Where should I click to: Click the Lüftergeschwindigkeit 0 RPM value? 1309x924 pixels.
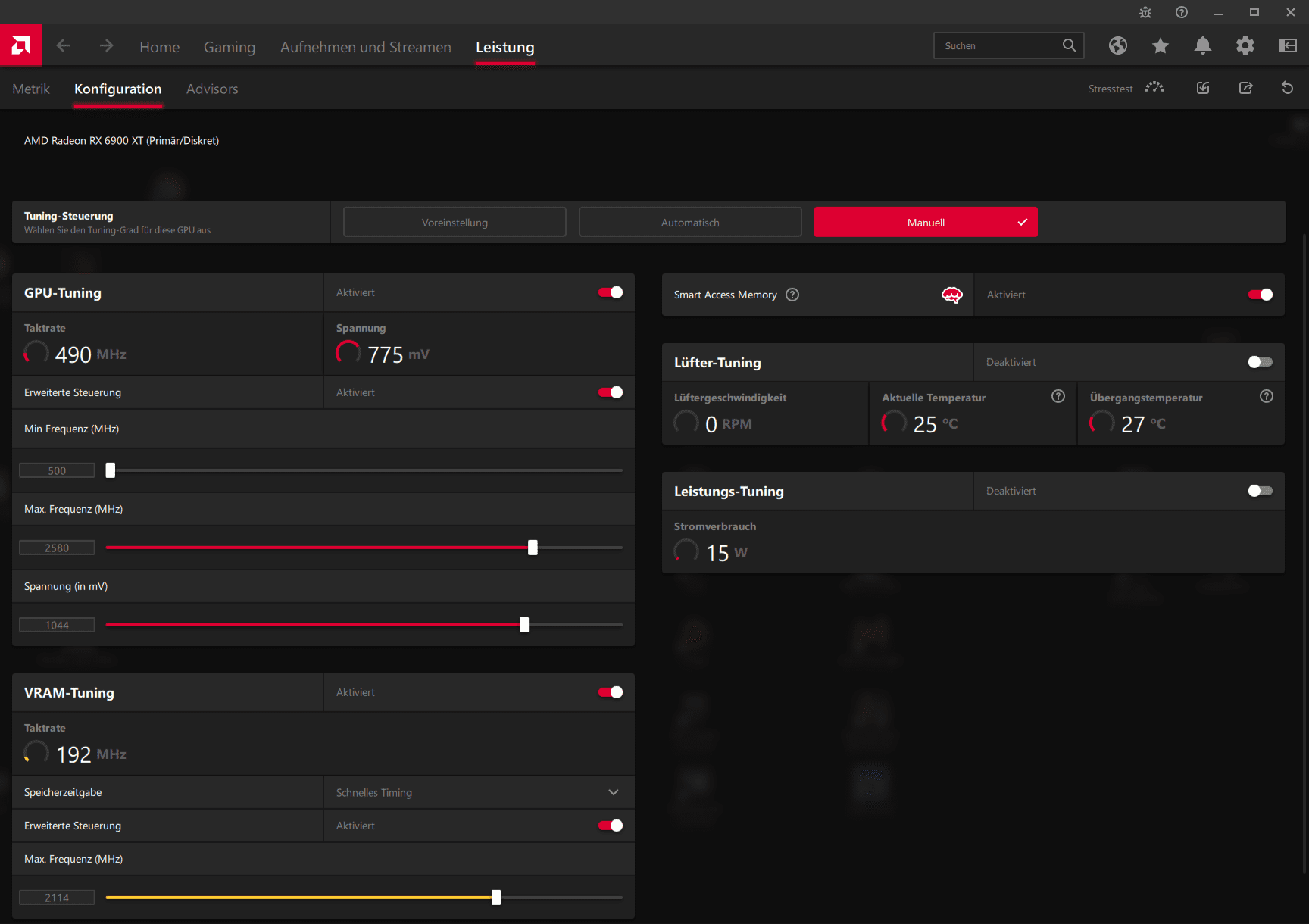(x=728, y=424)
